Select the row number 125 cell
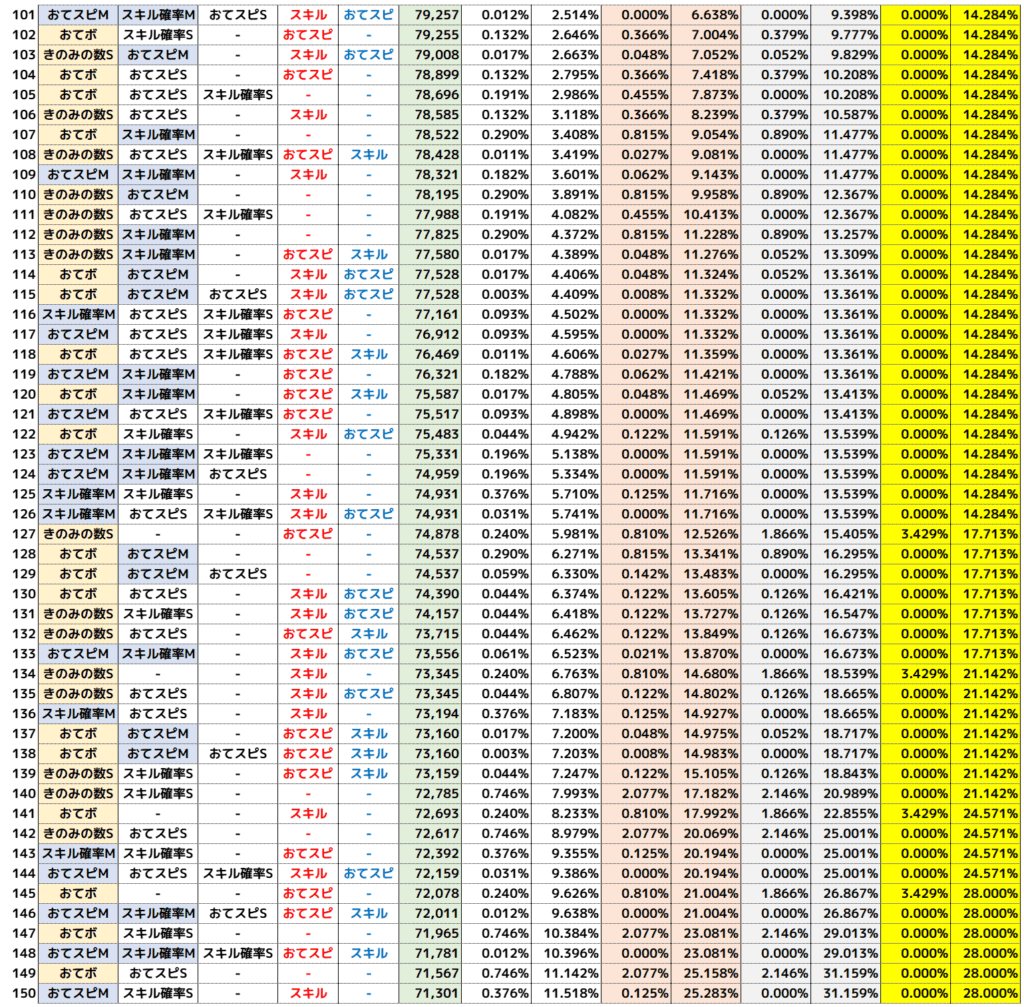1024x1007 pixels. 20,494
